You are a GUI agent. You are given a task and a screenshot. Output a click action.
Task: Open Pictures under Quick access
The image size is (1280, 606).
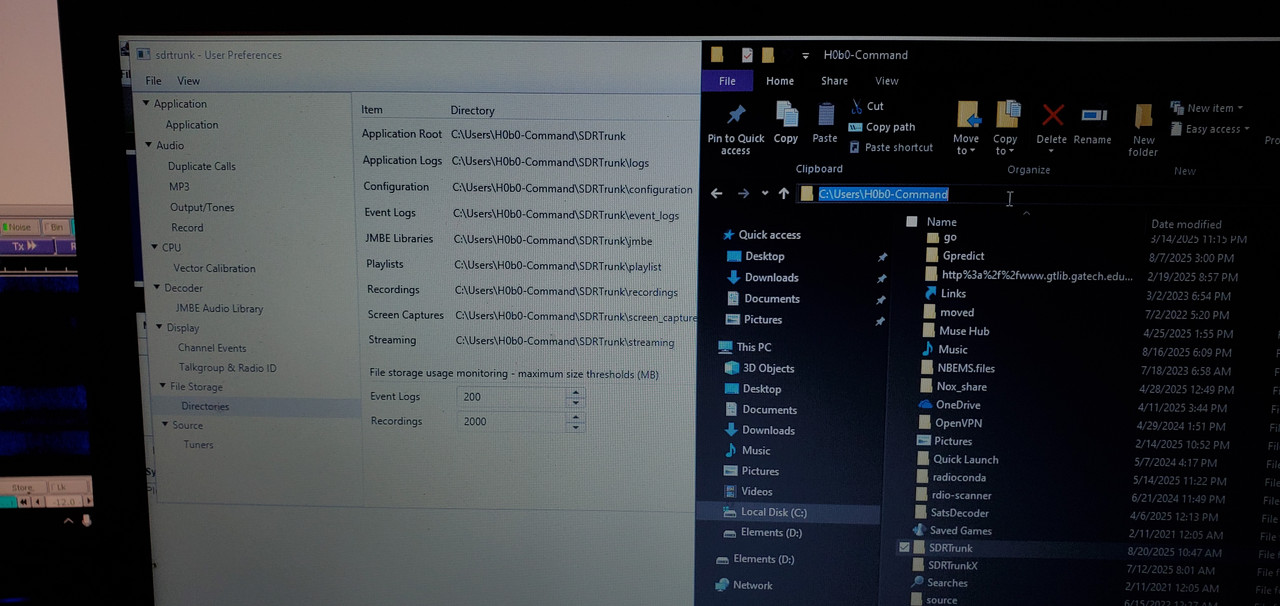click(763, 320)
